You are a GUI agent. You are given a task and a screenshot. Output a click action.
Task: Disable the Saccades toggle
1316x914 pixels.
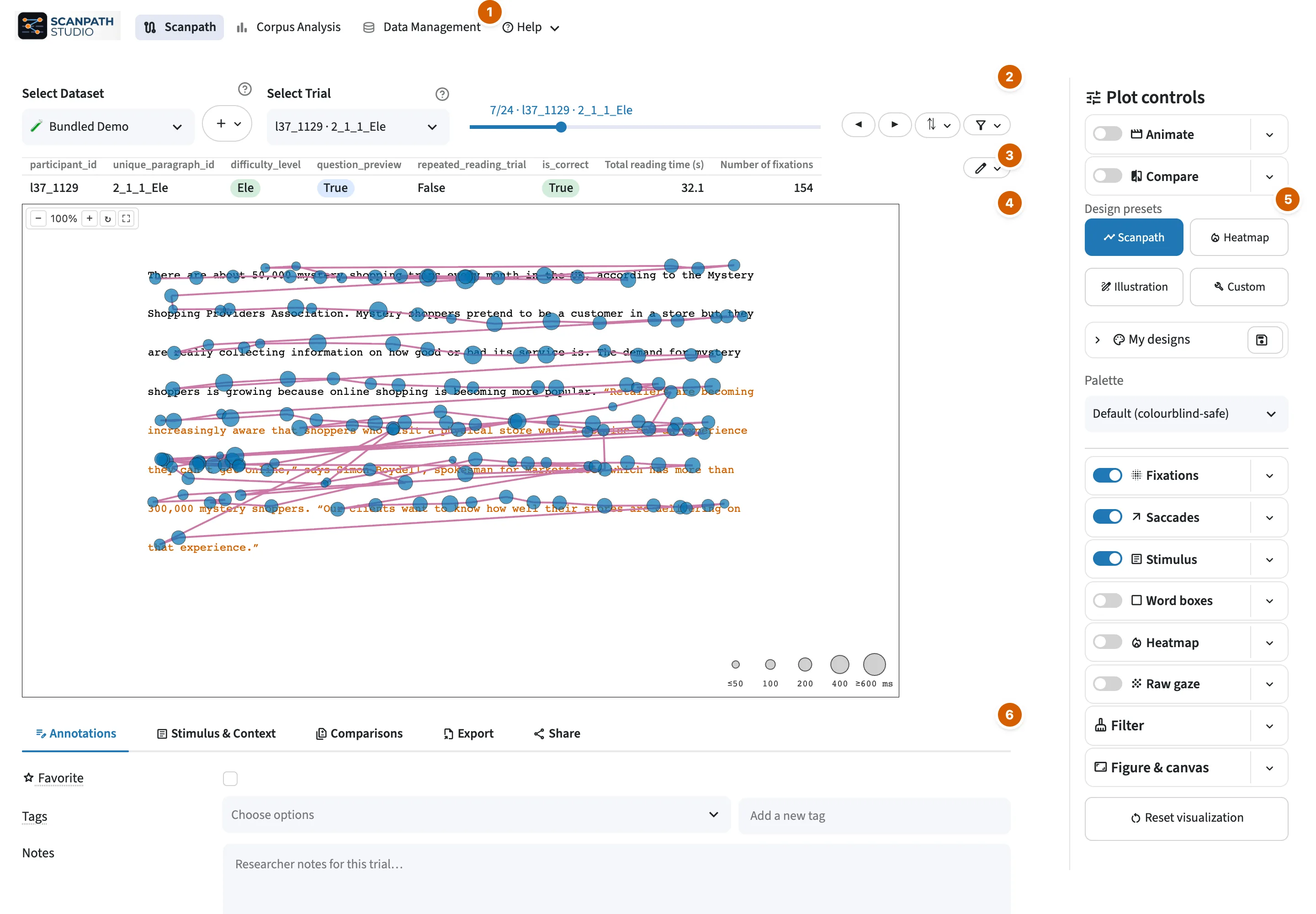coord(1107,517)
